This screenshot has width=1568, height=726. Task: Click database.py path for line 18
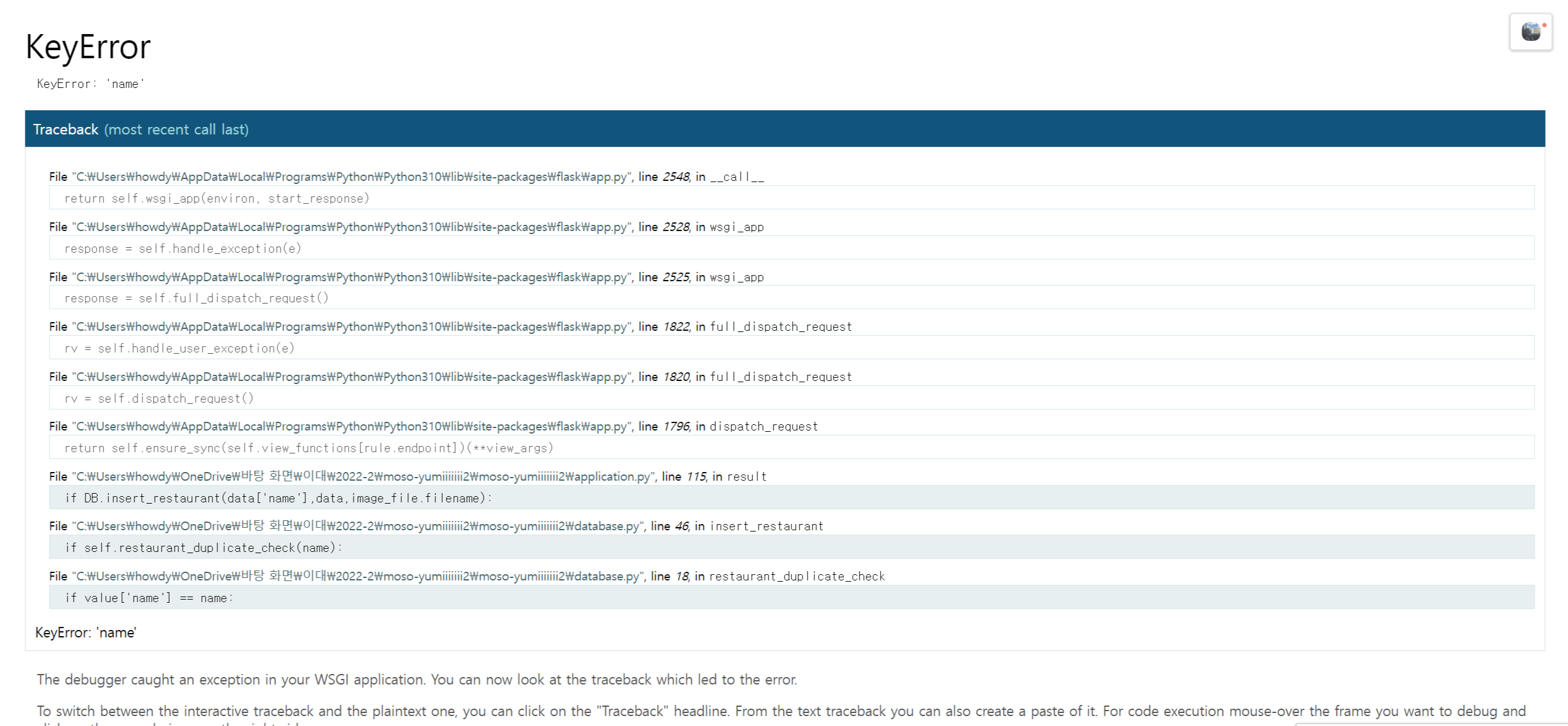(357, 576)
